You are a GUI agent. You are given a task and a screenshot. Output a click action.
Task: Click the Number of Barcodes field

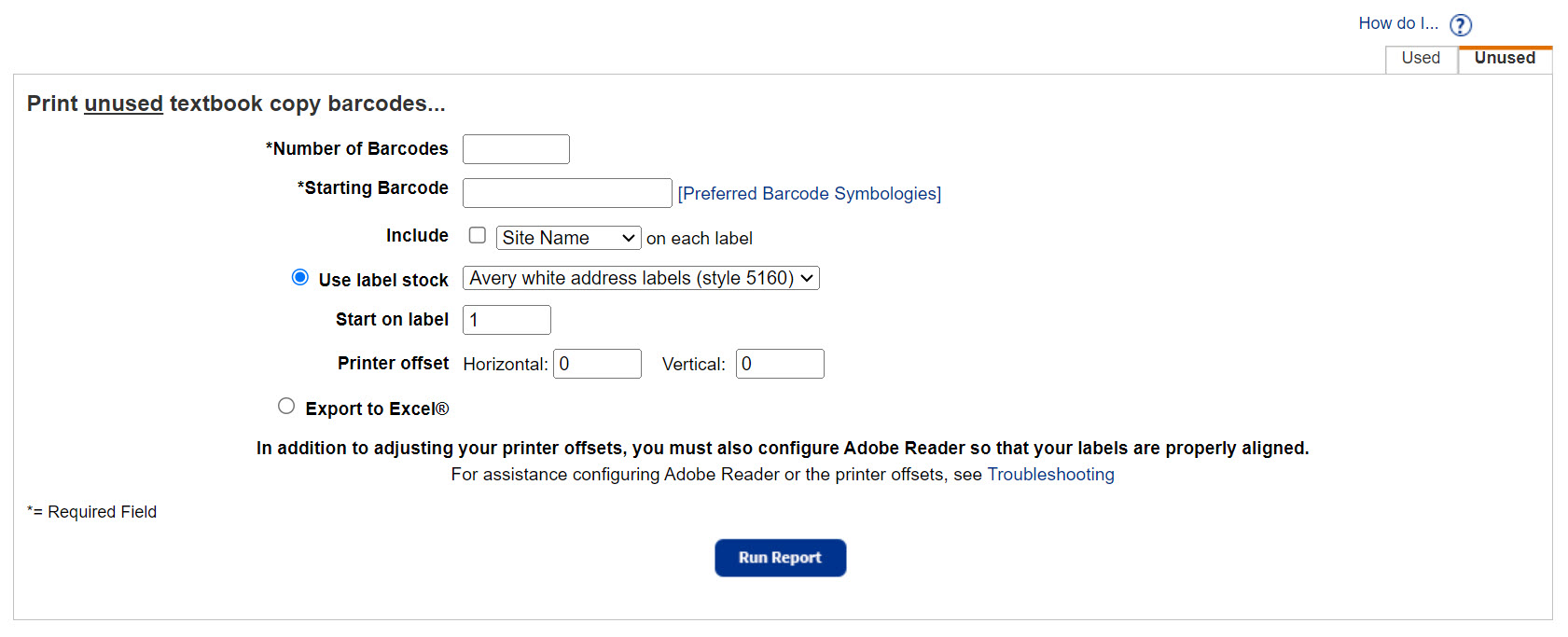516,149
